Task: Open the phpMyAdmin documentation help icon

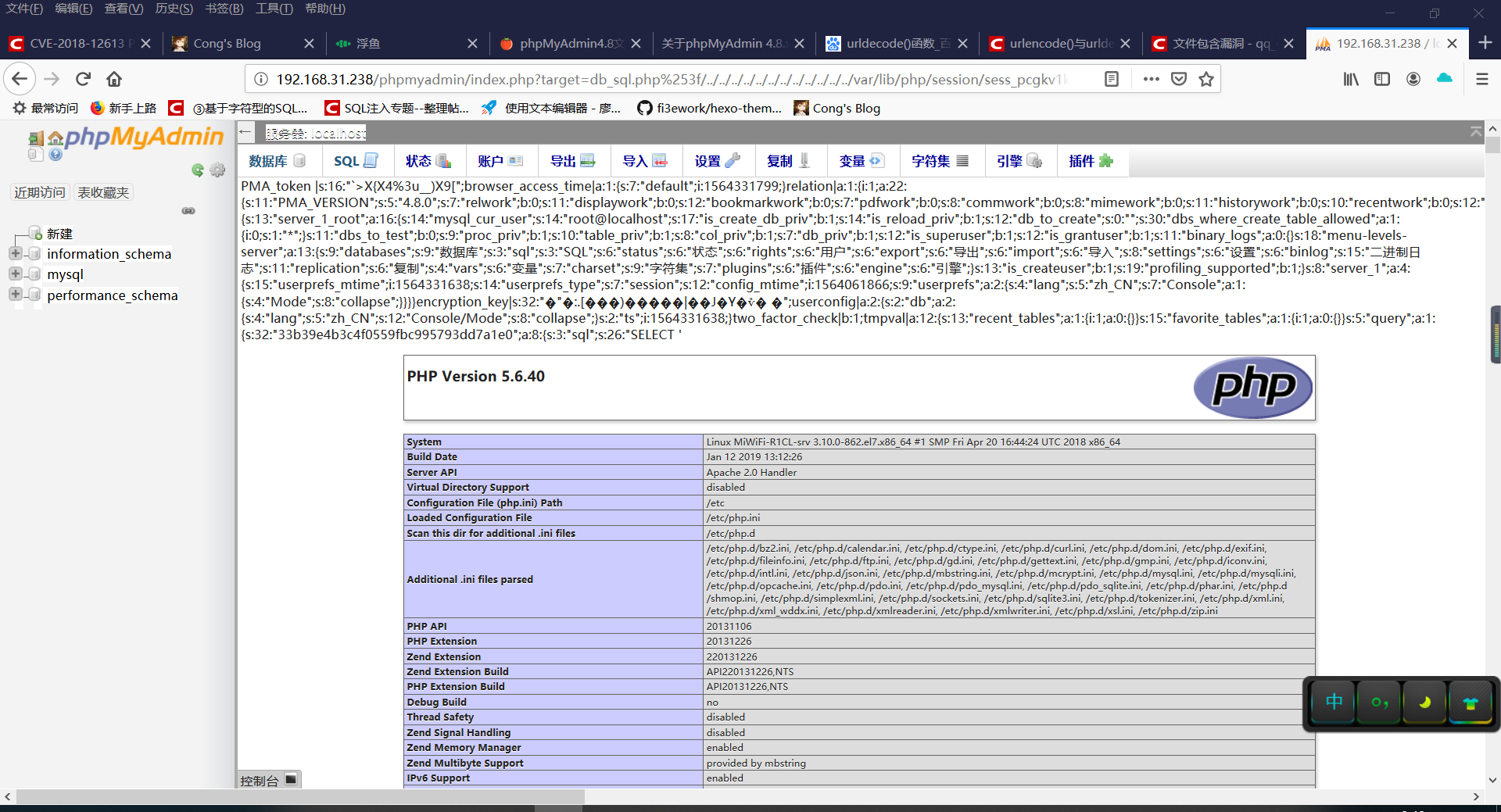Action: click(56, 154)
